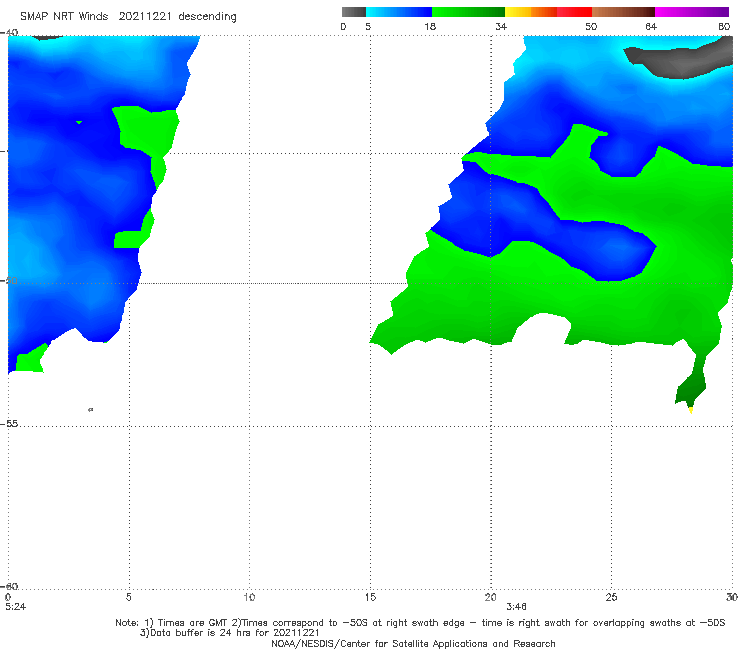
Task: Click the latitude label "-60"
Action: pos(9,586)
